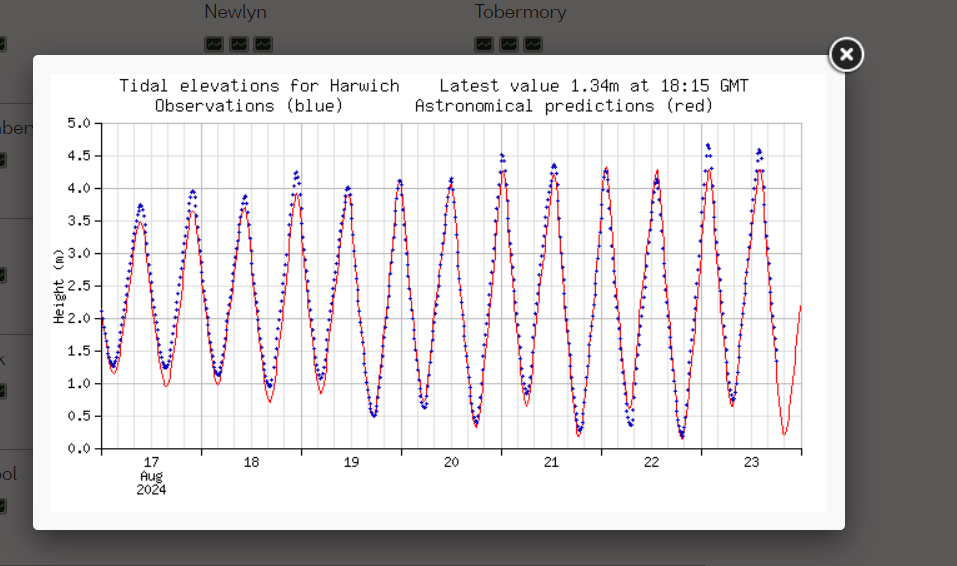Click the cut-off chart icon under the 'ol' label
957x566 pixels.
click(x=2, y=506)
